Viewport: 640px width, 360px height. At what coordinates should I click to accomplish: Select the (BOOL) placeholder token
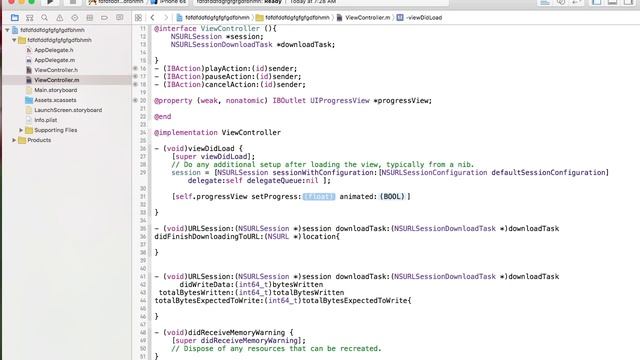[x=392, y=197]
